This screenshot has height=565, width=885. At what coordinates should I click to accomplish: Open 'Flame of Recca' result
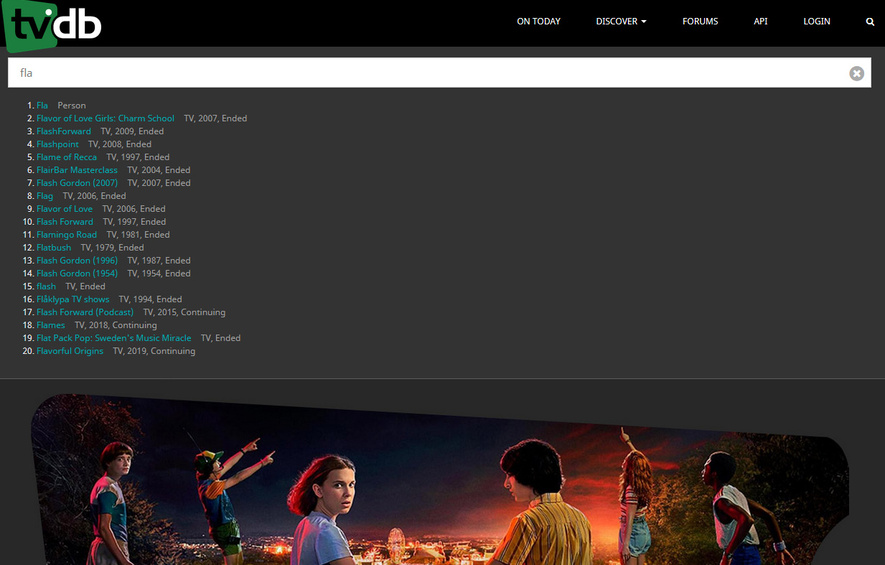(x=67, y=157)
